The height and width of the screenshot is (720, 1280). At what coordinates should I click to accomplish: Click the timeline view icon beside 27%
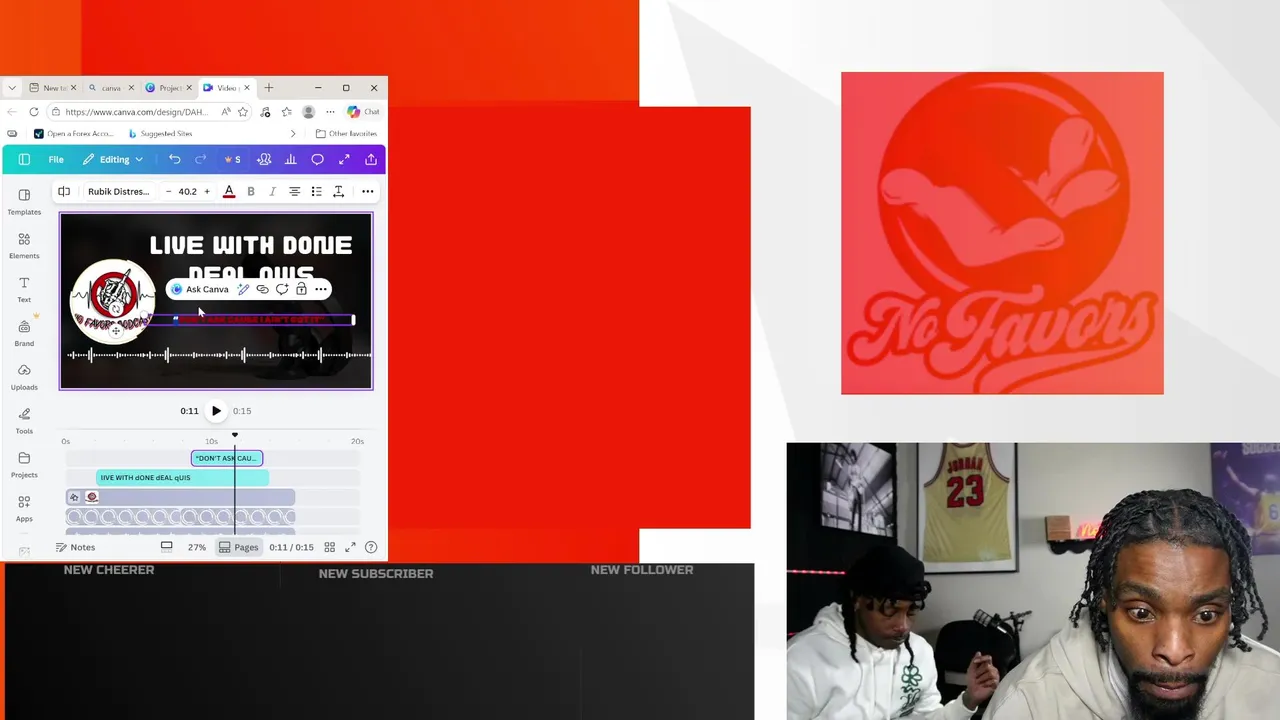(x=167, y=547)
